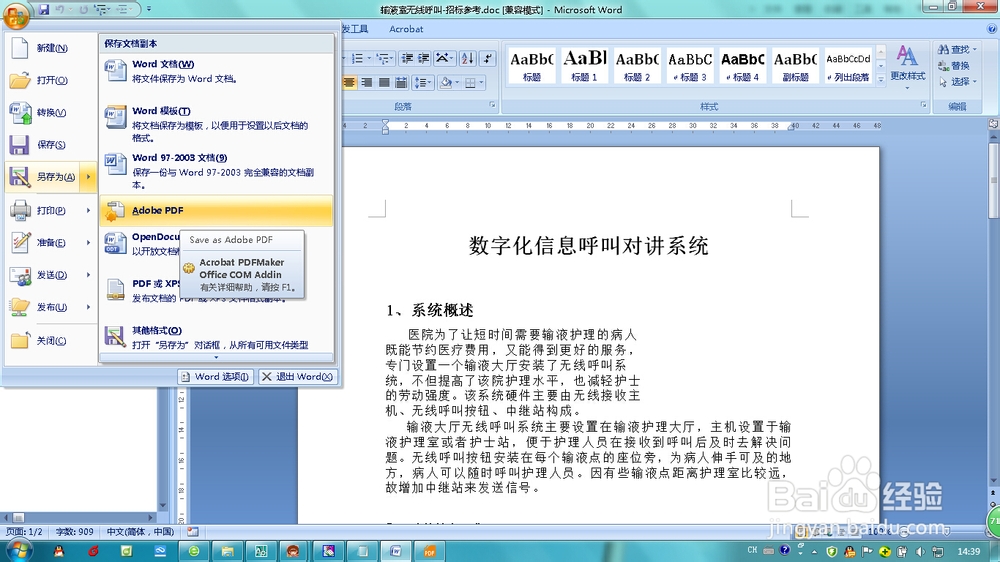Click 查找 Find button

pyautogui.click(x=957, y=49)
